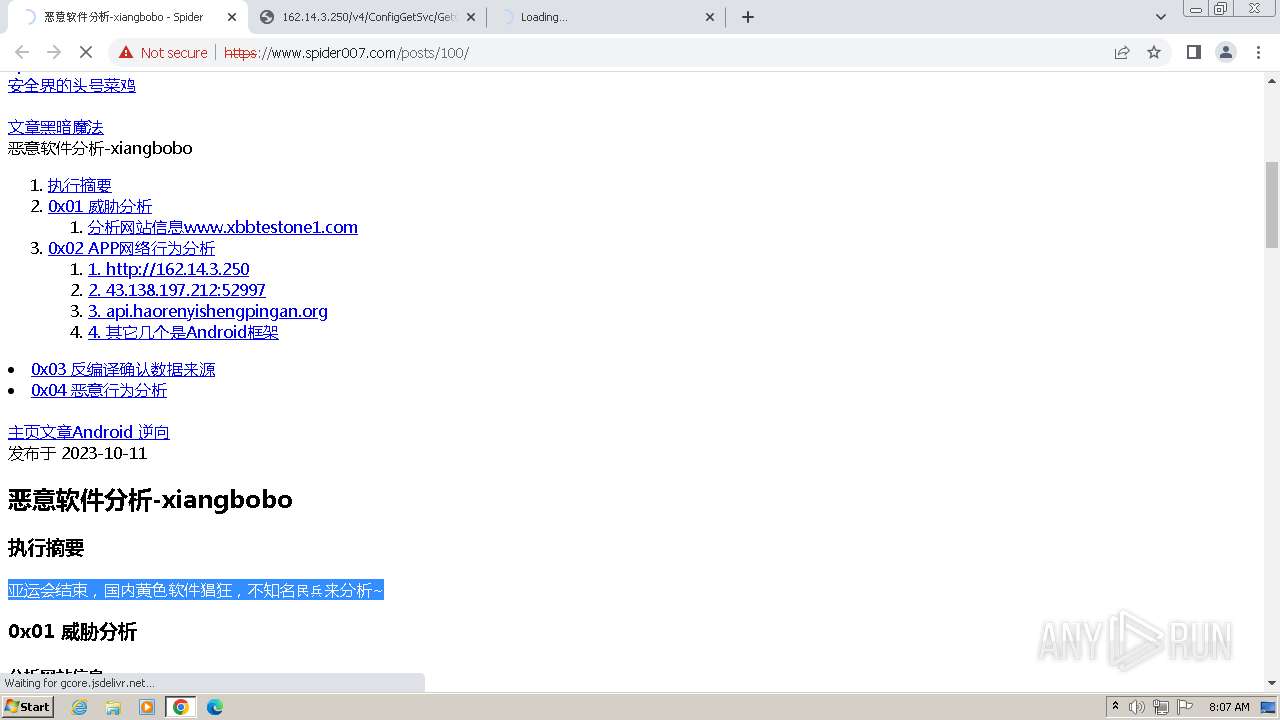The image size is (1280, 720).
Task: Open the Chrome profile avatar
Action: [1226, 52]
